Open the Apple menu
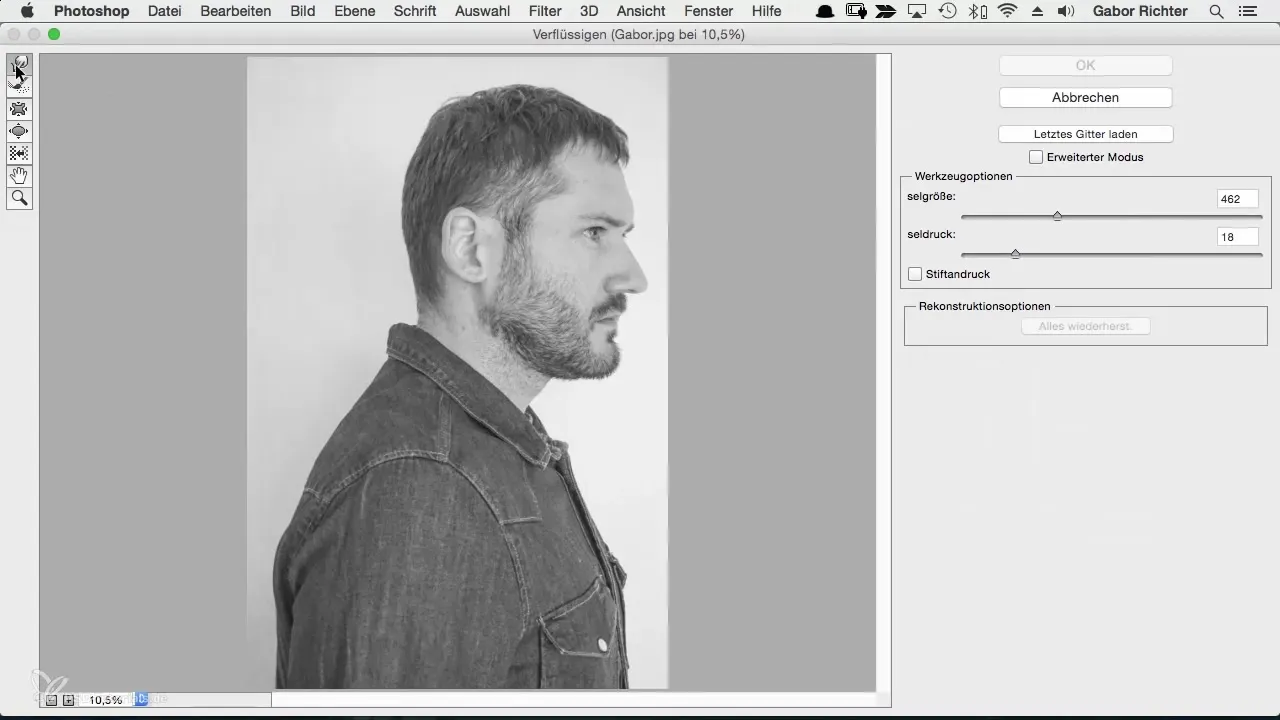This screenshot has height=720, width=1280. 28,11
